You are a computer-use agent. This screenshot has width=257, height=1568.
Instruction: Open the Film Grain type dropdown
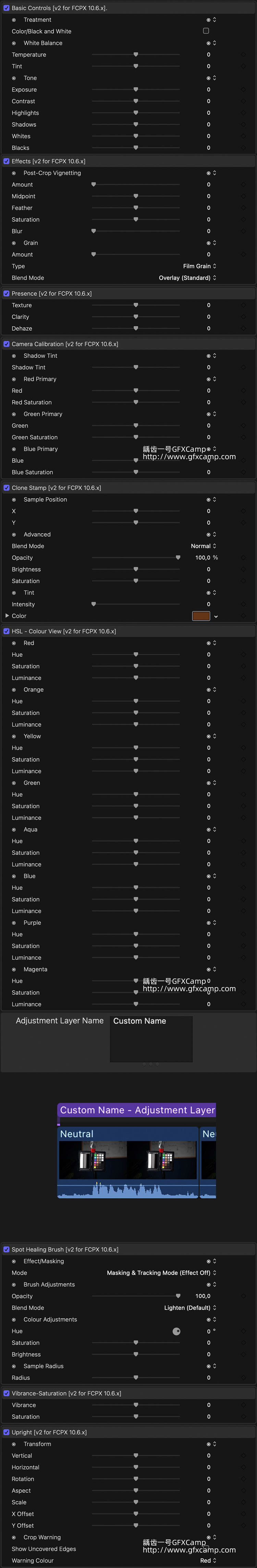(199, 266)
